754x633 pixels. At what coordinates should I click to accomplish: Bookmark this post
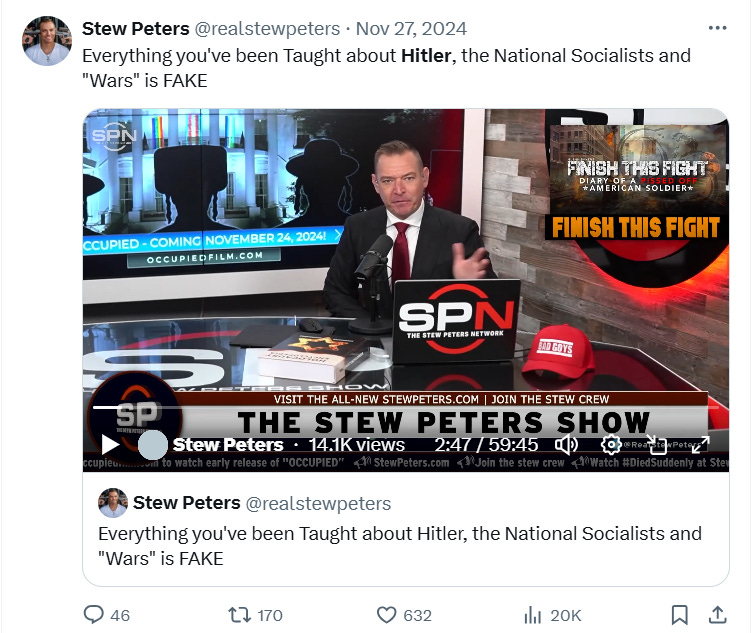coord(679,615)
